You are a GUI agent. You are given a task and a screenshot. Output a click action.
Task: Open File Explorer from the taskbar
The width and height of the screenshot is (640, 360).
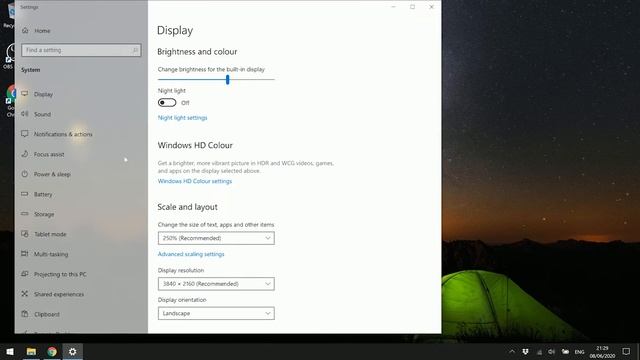(x=31, y=351)
